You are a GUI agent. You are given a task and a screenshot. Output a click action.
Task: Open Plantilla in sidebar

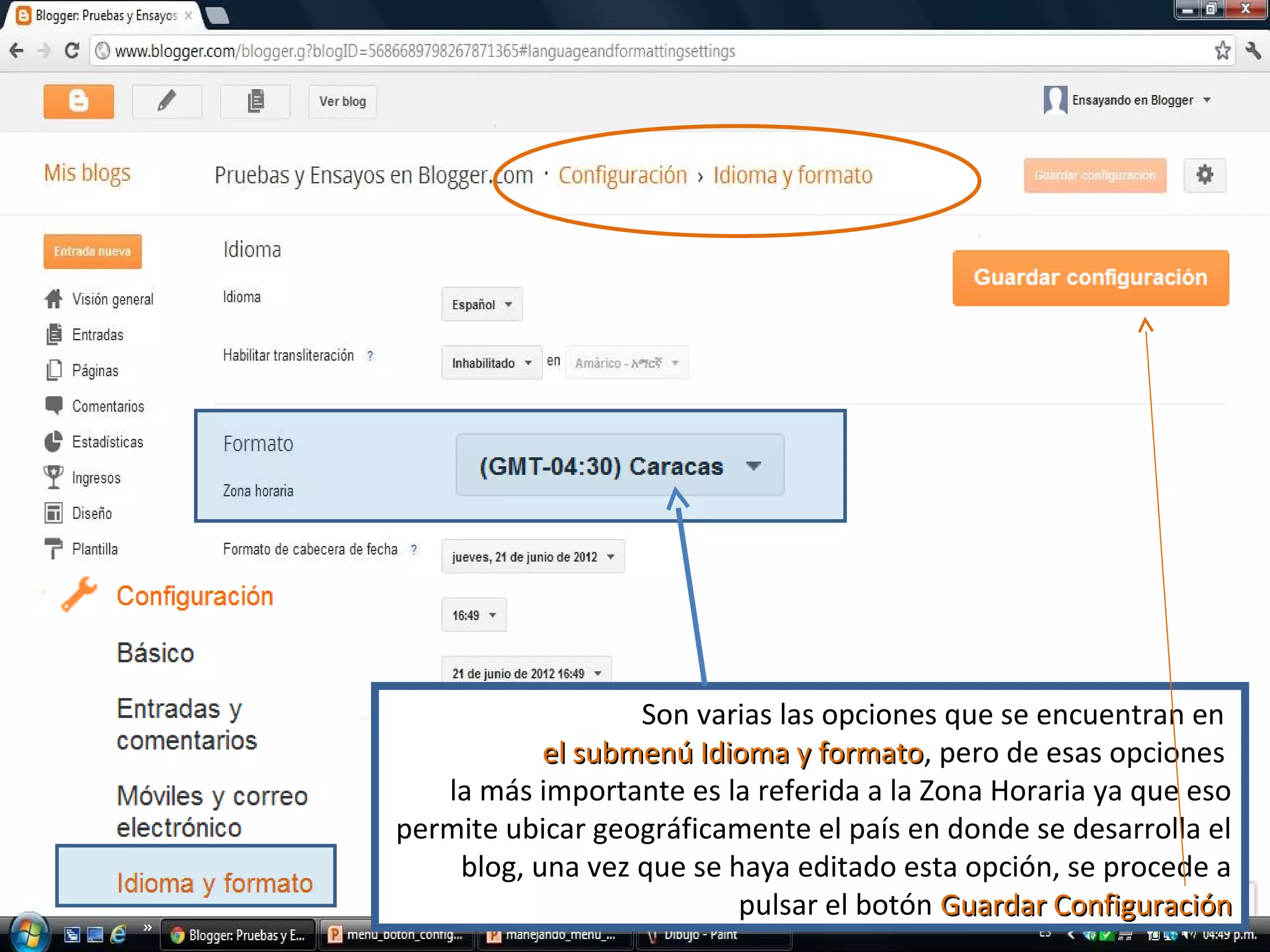[x=94, y=549]
